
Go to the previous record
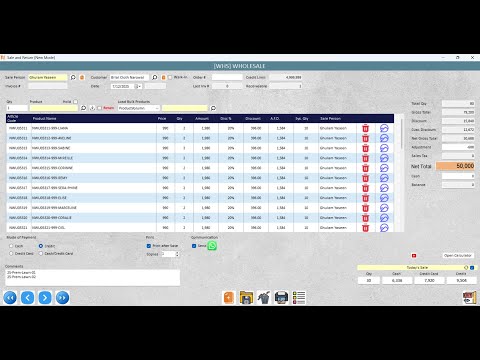click(27, 297)
